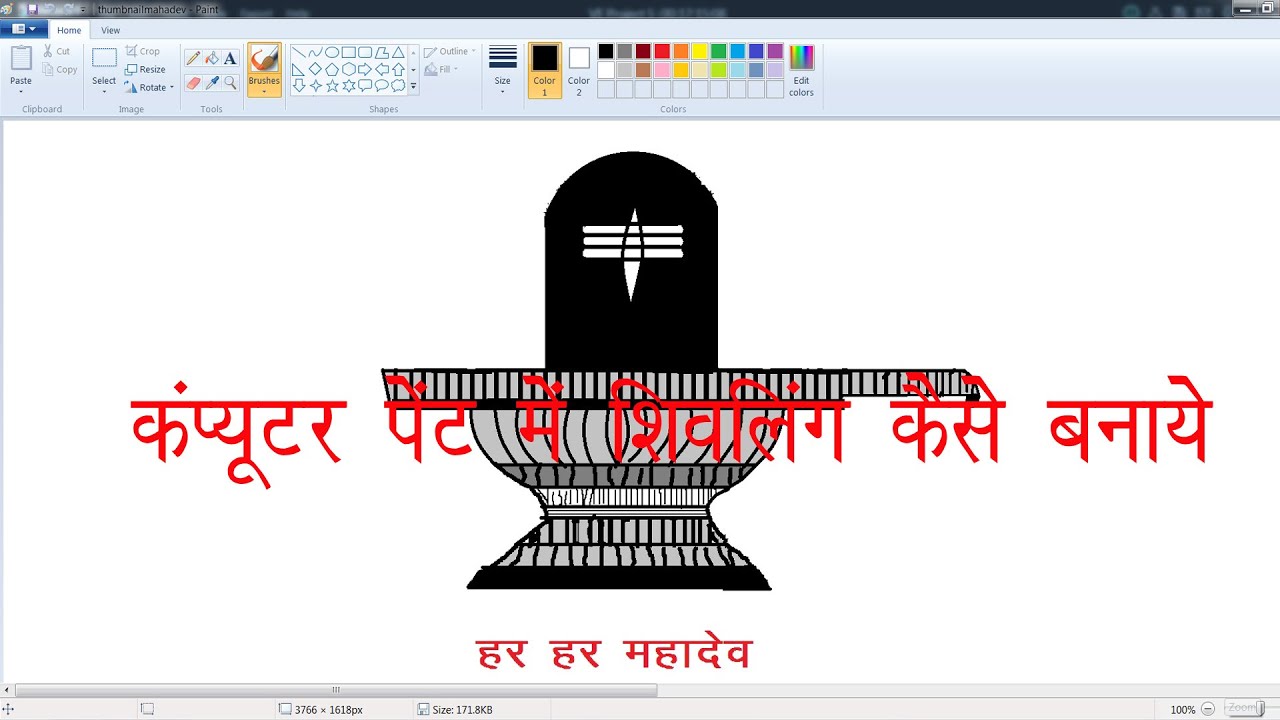The width and height of the screenshot is (1280, 720).
Task: Select the Text tool
Action: coord(230,58)
